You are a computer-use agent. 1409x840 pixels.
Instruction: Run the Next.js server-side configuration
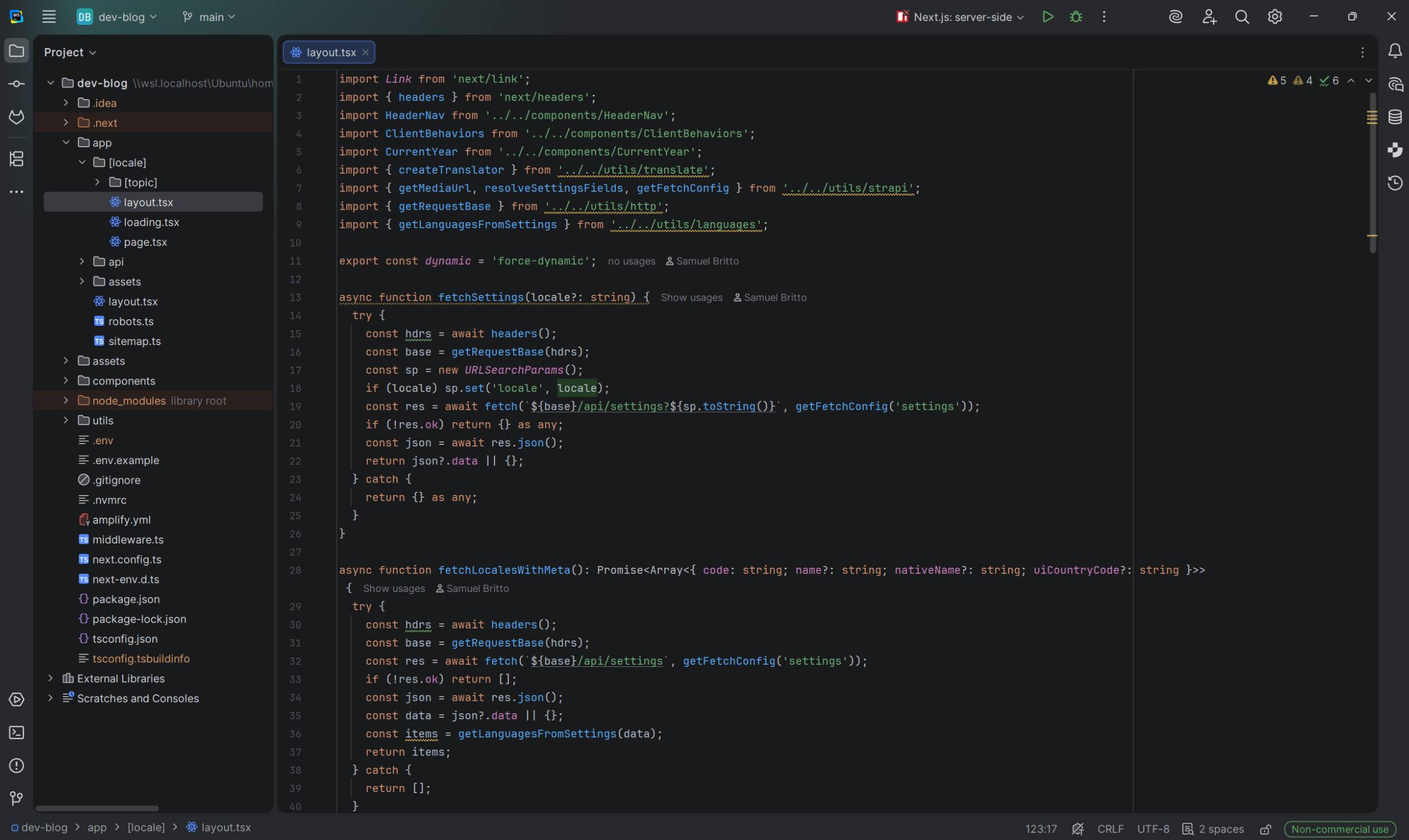[1047, 17]
